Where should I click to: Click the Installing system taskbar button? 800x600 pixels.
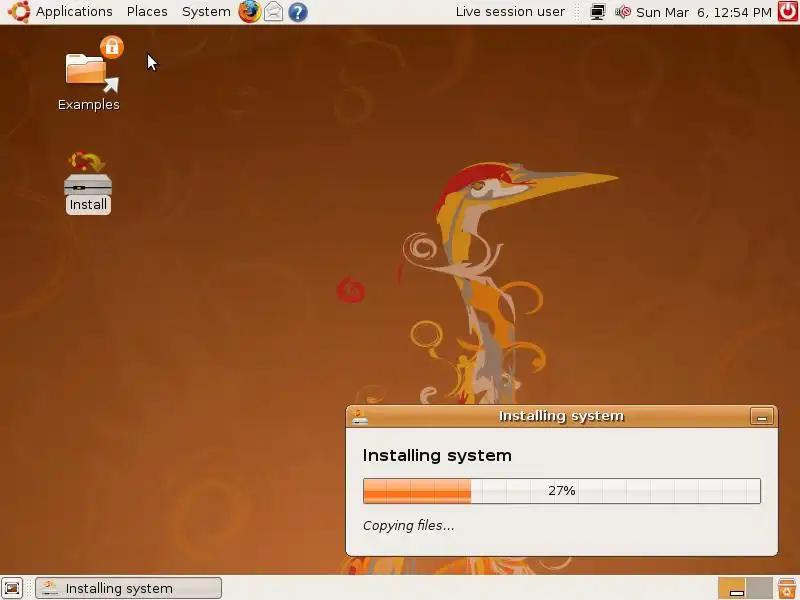pyautogui.click(x=129, y=588)
